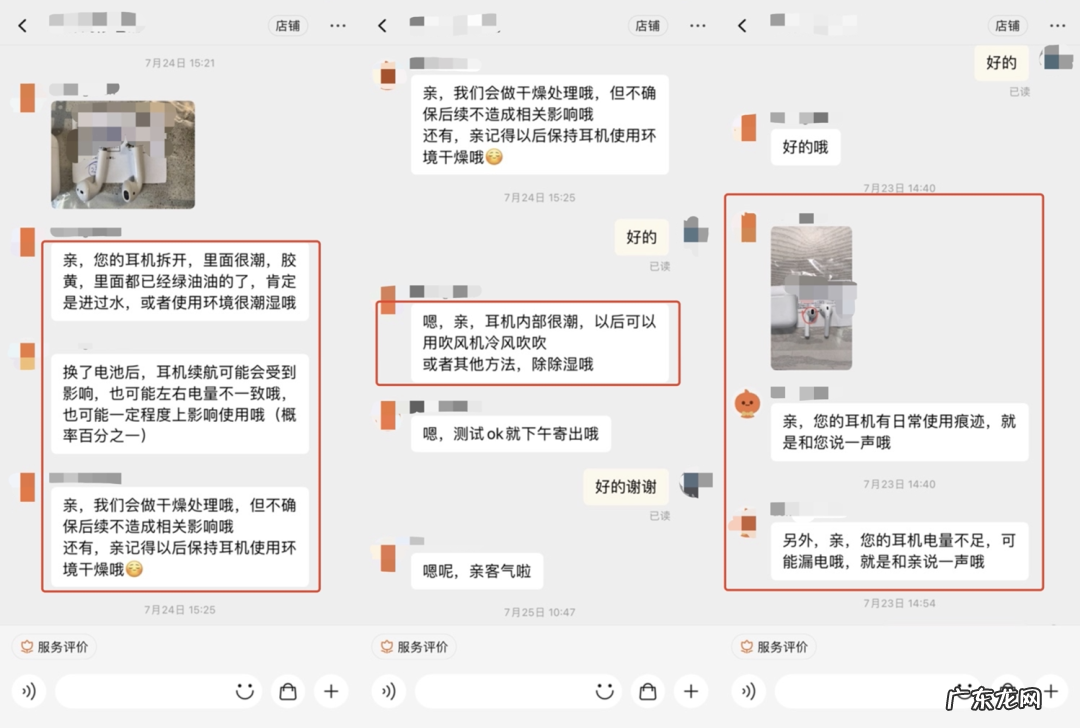Open the plus attachment menu in the left chat
Viewport: 1080px width, 728px height.
(329, 691)
